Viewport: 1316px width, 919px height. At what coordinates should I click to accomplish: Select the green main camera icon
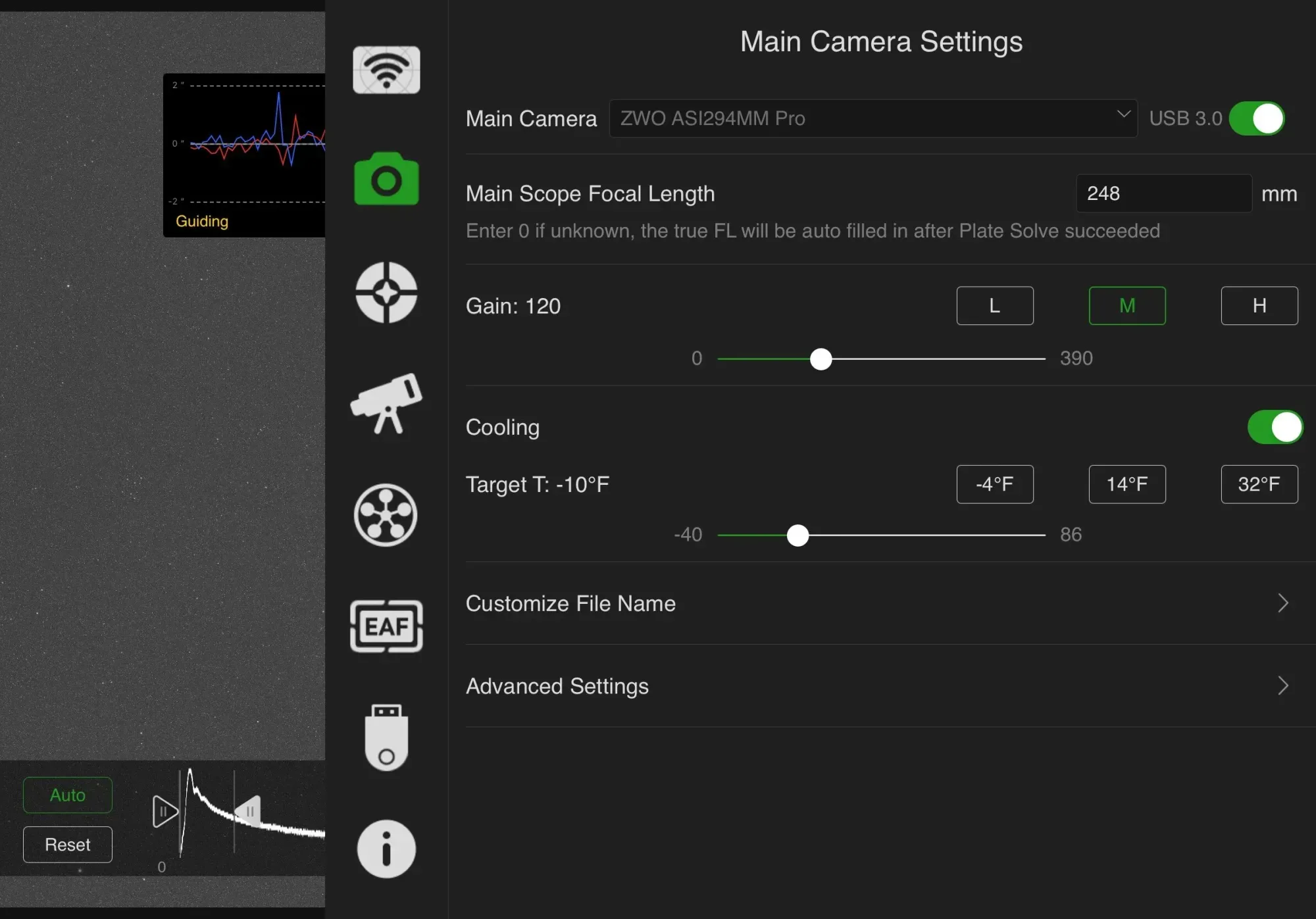pyautogui.click(x=386, y=179)
